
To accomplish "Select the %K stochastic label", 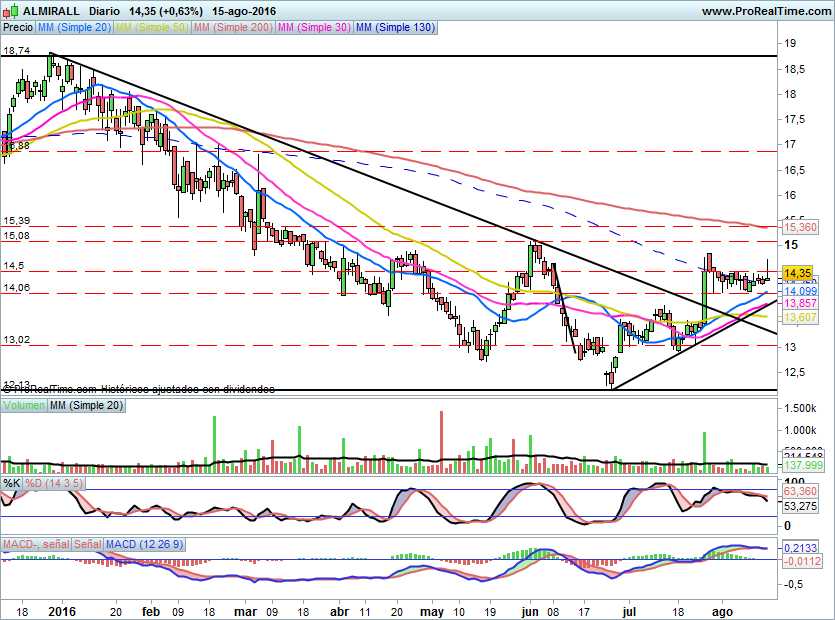I will coord(12,484).
